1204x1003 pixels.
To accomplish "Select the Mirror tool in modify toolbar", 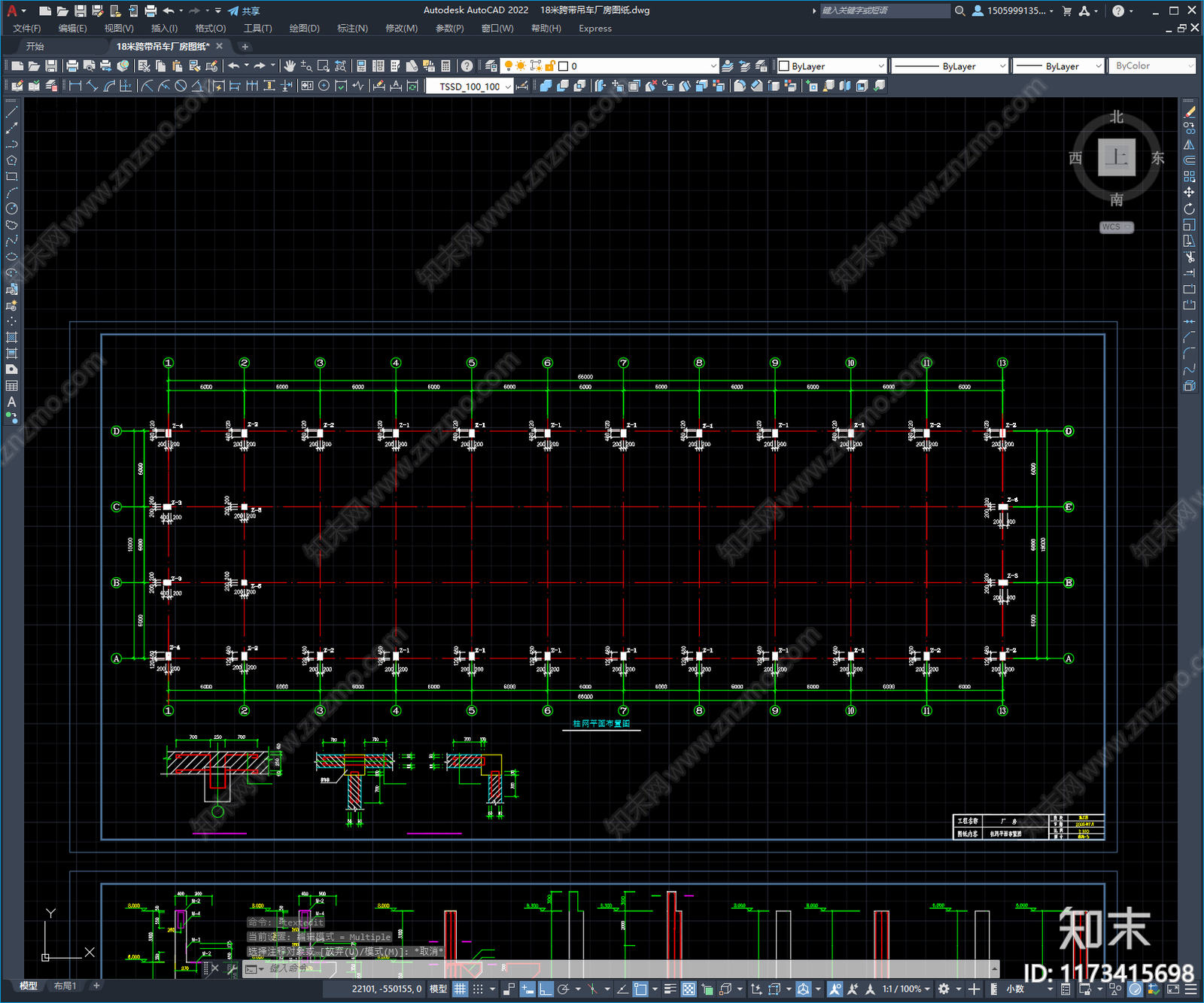I will click(x=1189, y=144).
